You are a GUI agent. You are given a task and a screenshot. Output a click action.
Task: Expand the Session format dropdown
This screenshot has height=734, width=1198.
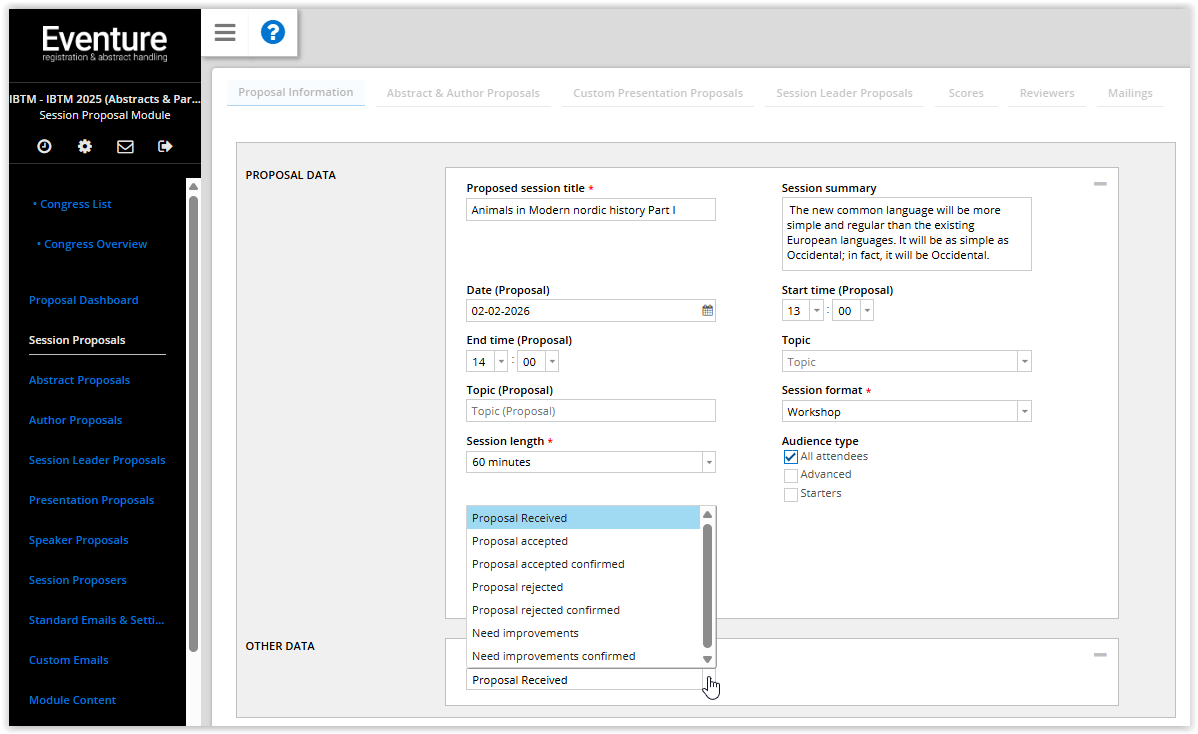[1023, 412]
